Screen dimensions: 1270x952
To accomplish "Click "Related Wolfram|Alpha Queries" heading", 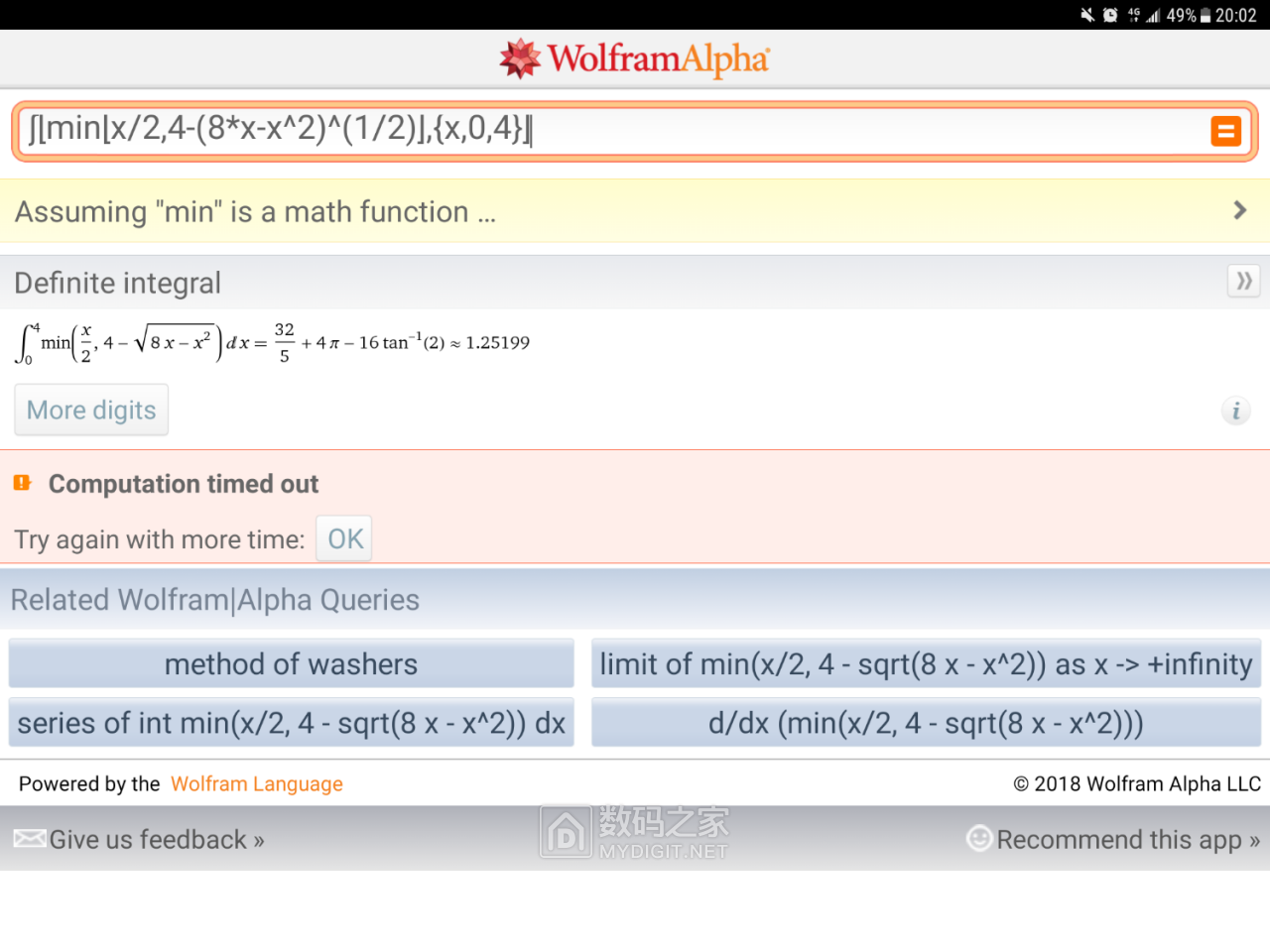I will pyautogui.click(x=215, y=600).
